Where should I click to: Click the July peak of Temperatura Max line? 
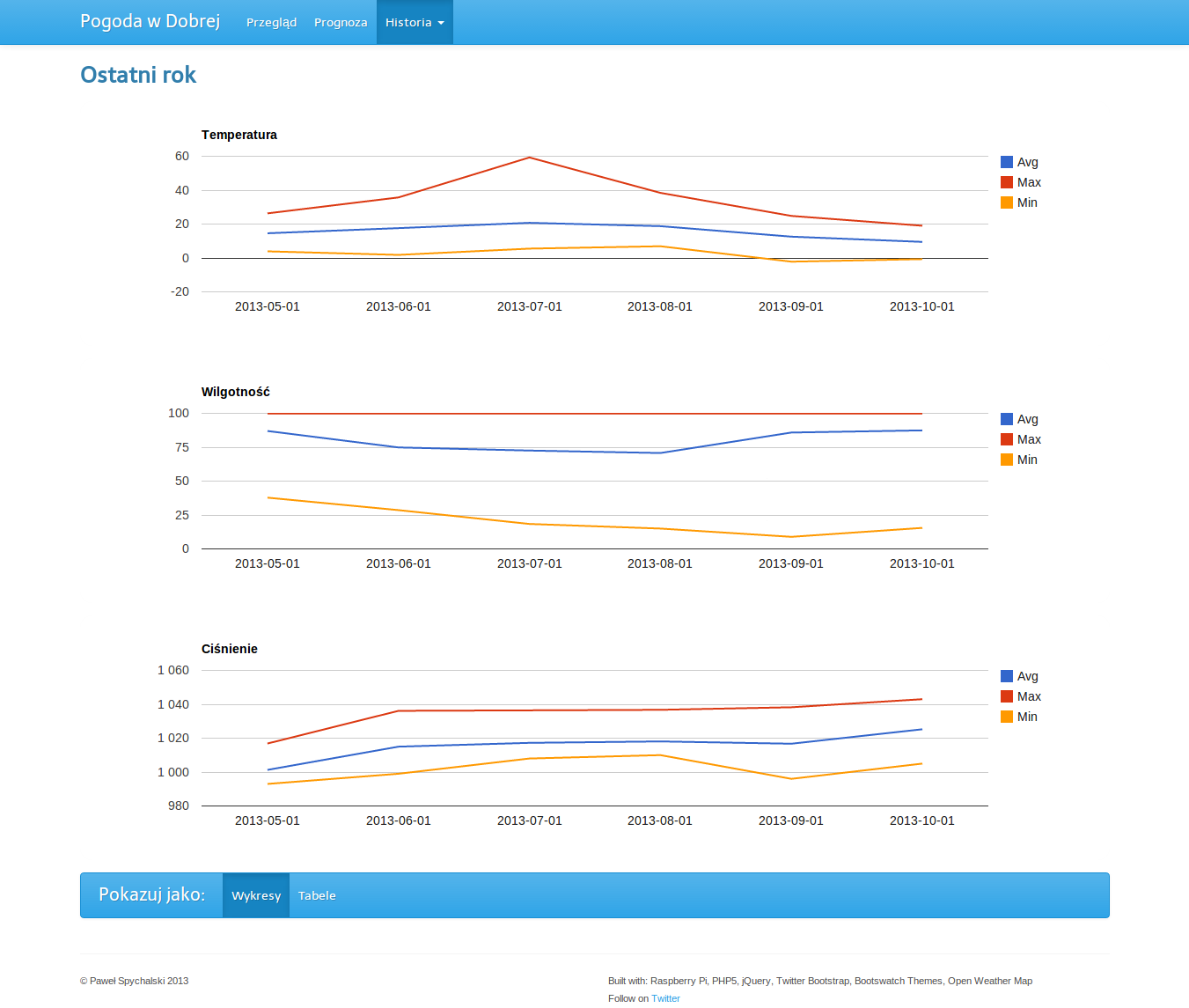click(529, 158)
